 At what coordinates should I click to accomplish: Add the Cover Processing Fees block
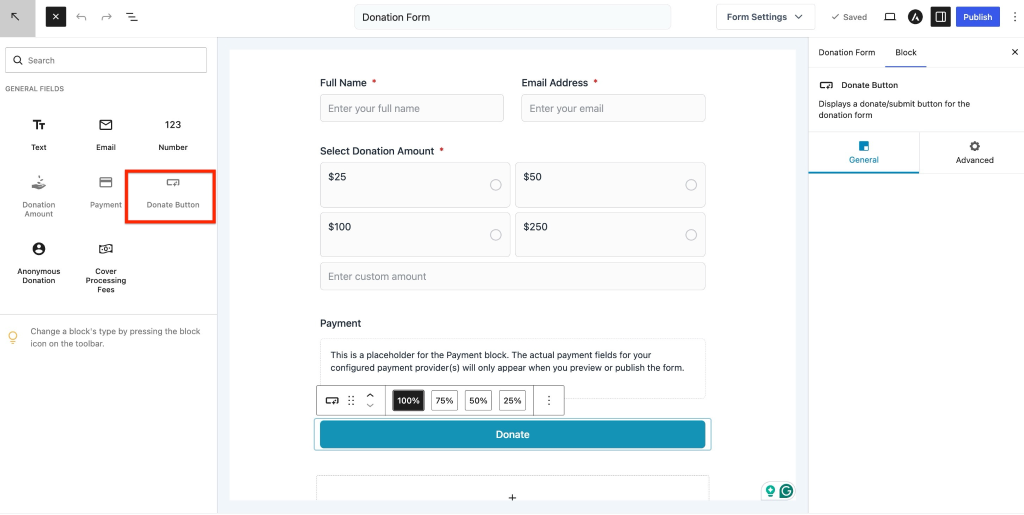106,267
